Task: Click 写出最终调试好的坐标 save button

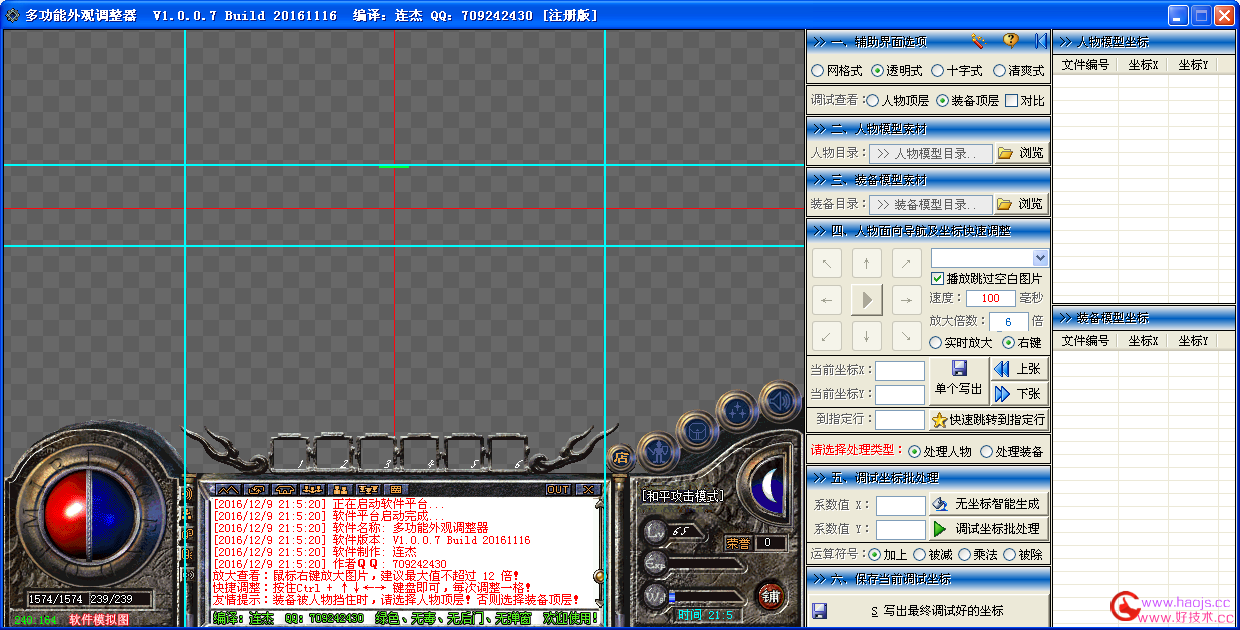Action: [x=929, y=610]
